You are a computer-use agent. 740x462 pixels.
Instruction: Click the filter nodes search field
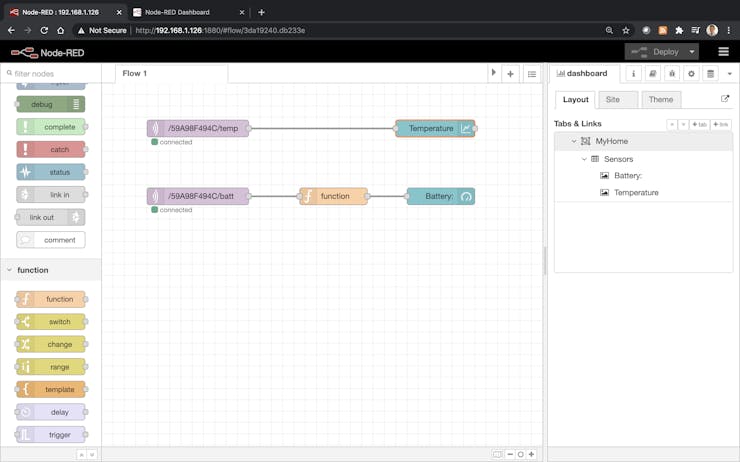[55, 74]
